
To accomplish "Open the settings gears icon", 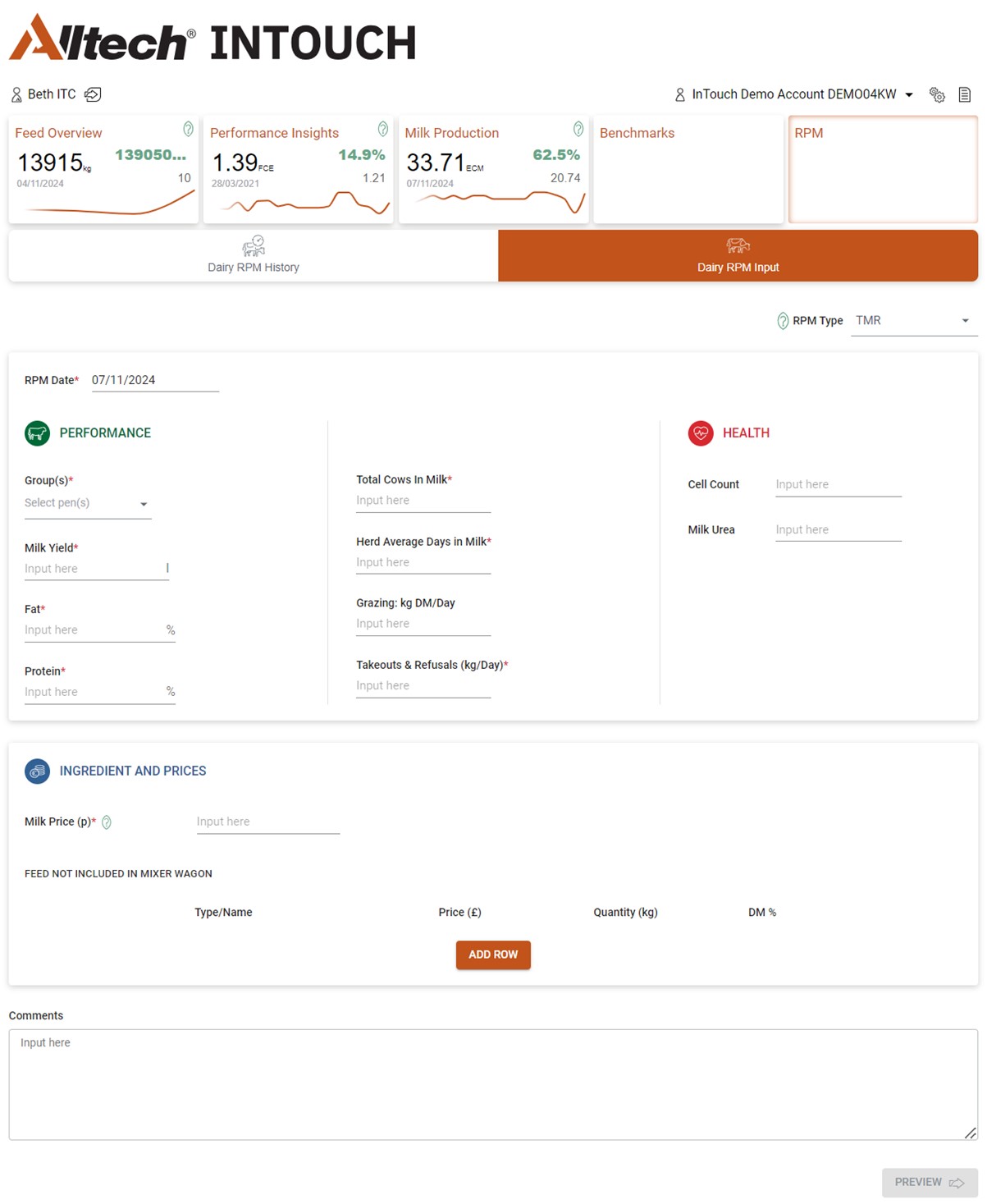I will click(x=937, y=94).
